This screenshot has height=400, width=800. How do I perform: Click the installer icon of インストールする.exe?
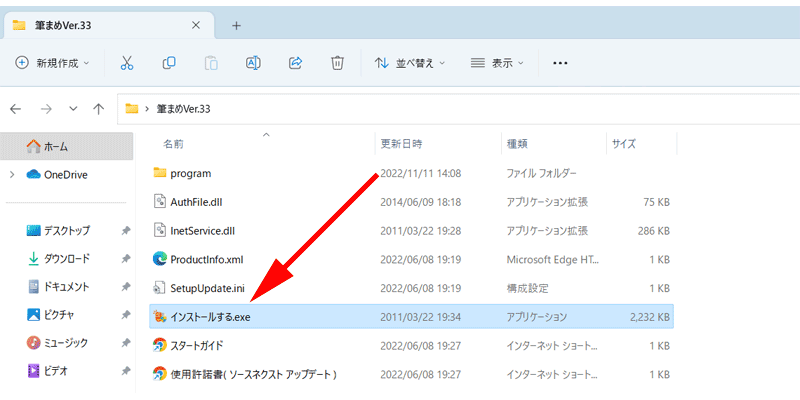click(160, 317)
